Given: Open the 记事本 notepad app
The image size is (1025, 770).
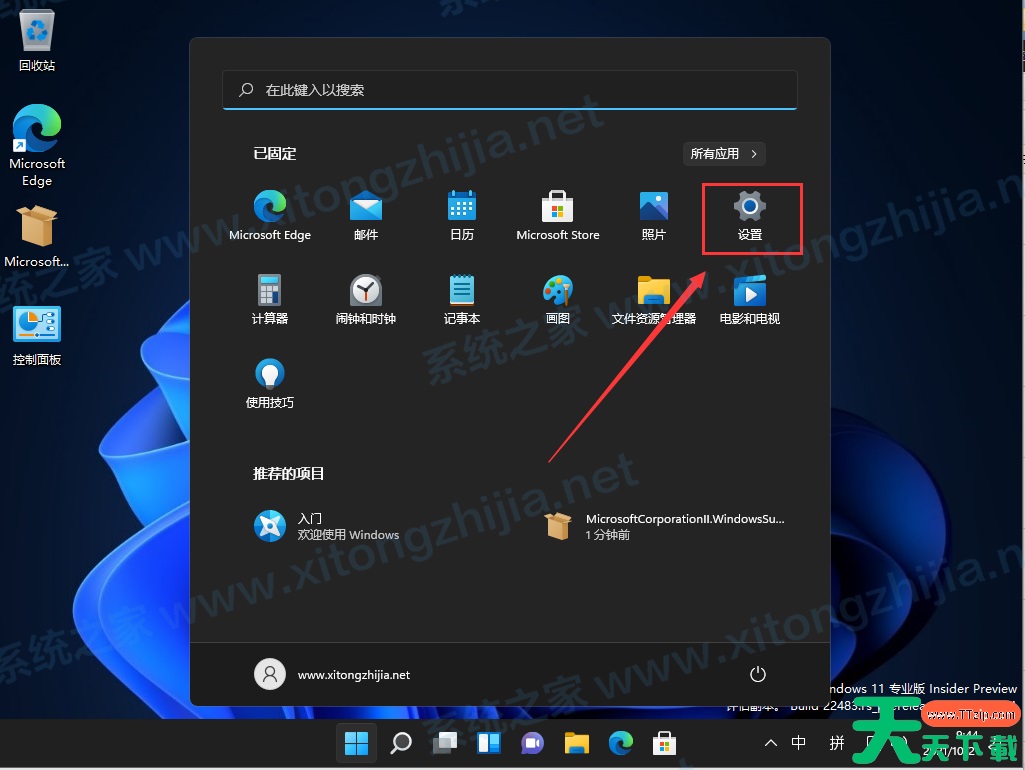Looking at the screenshot, I should point(462,299).
